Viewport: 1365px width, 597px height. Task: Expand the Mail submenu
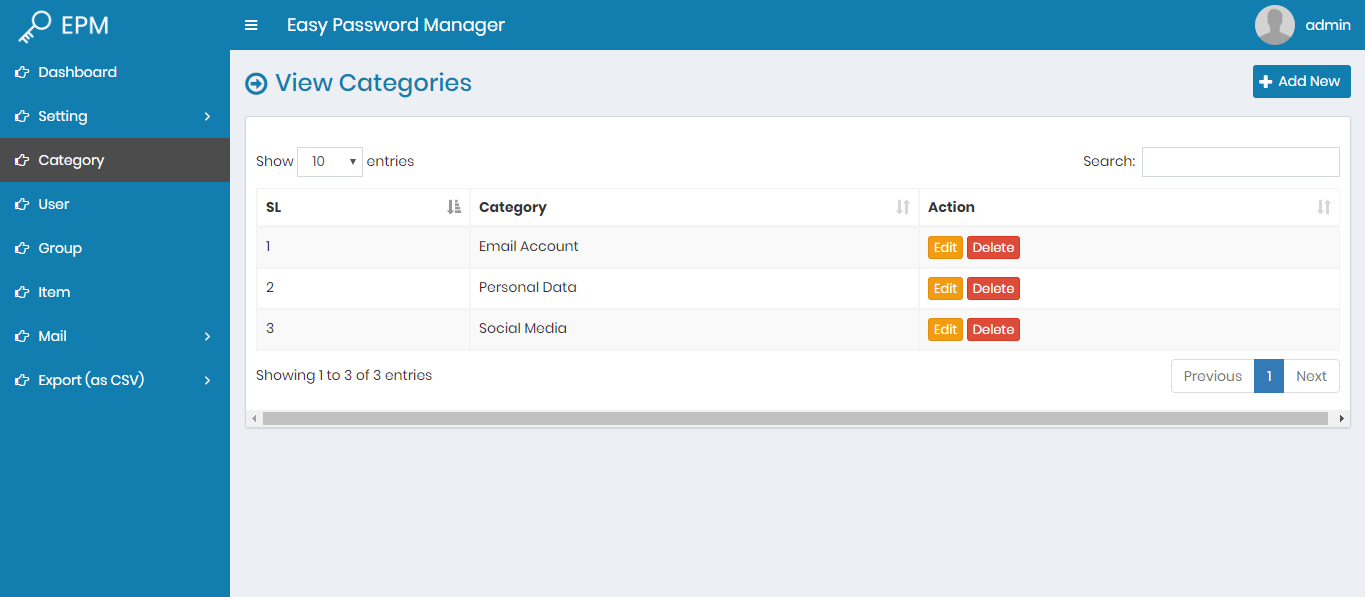pyautogui.click(x=207, y=336)
